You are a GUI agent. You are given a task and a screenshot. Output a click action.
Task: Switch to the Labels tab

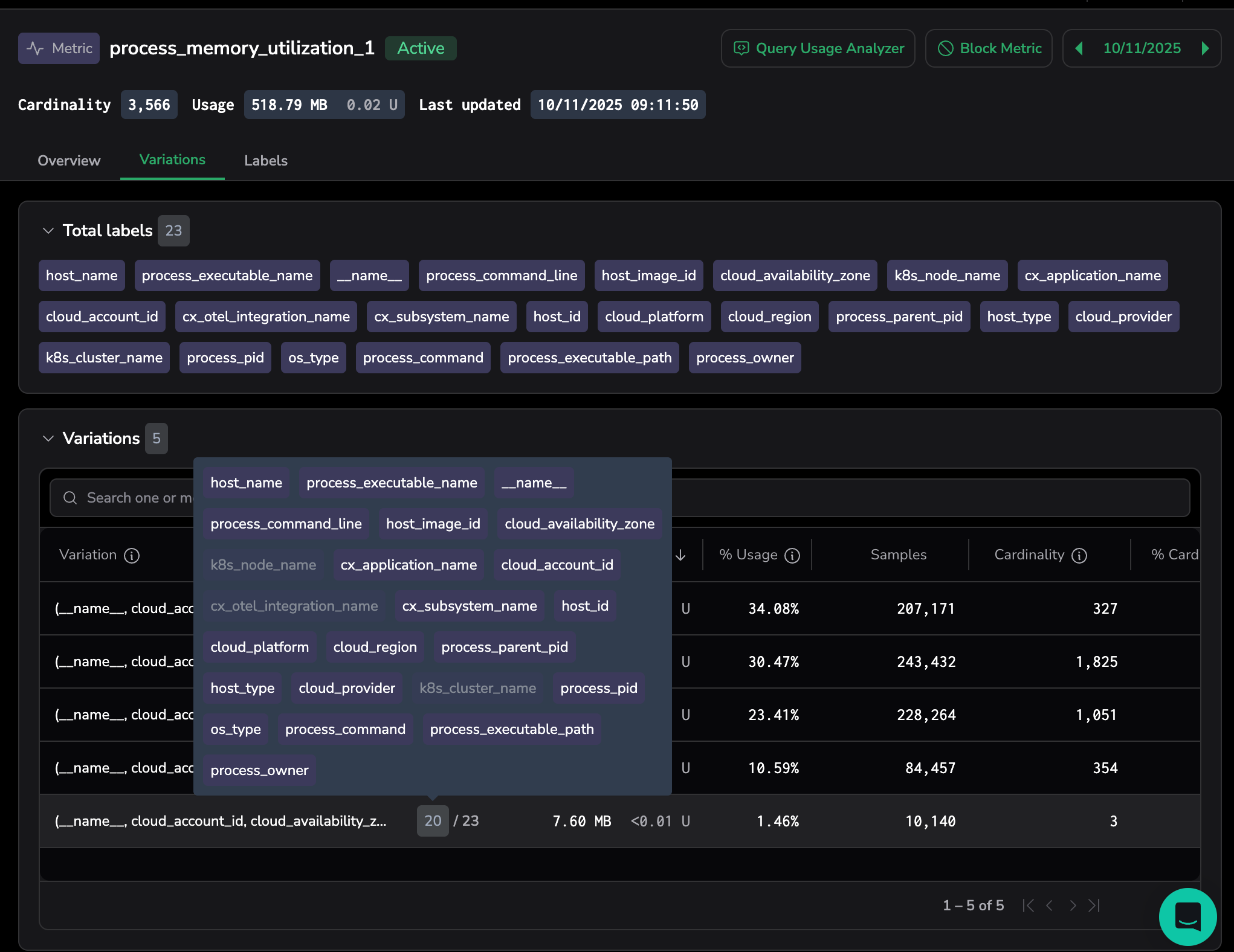pyautogui.click(x=266, y=161)
